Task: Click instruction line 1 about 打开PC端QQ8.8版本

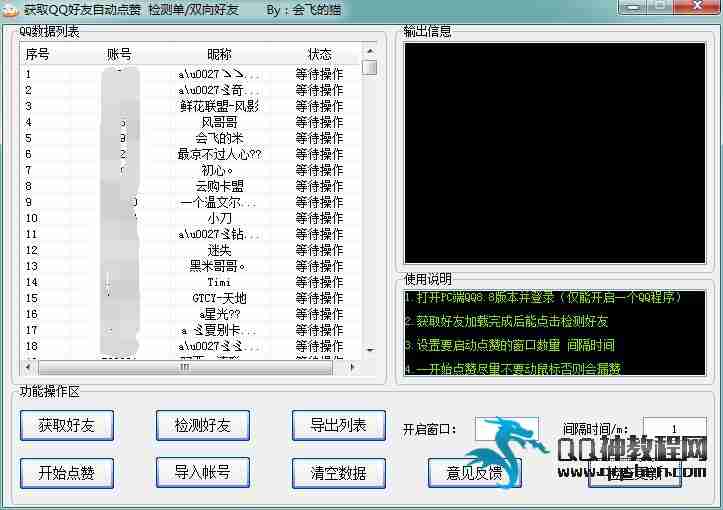Action: [x=543, y=297]
